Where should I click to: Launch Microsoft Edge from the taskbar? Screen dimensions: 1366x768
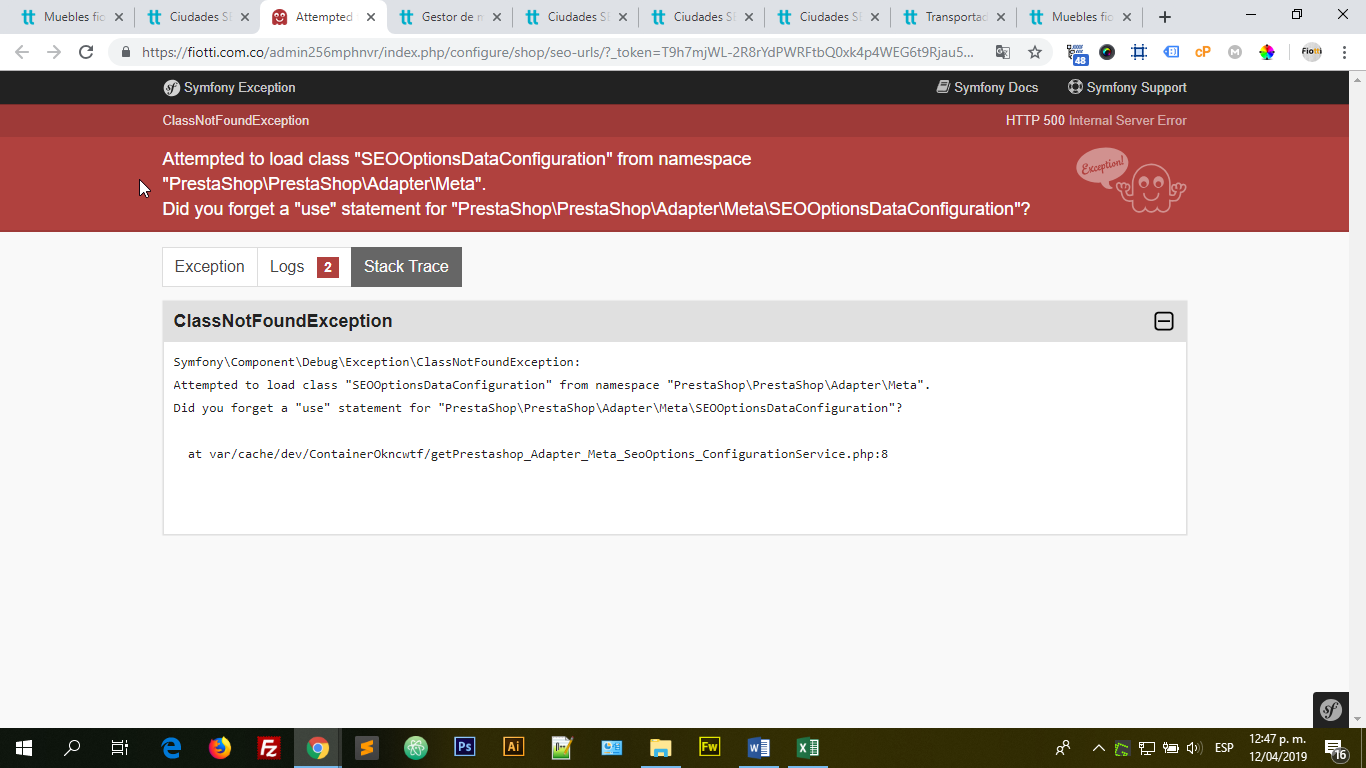click(x=172, y=748)
